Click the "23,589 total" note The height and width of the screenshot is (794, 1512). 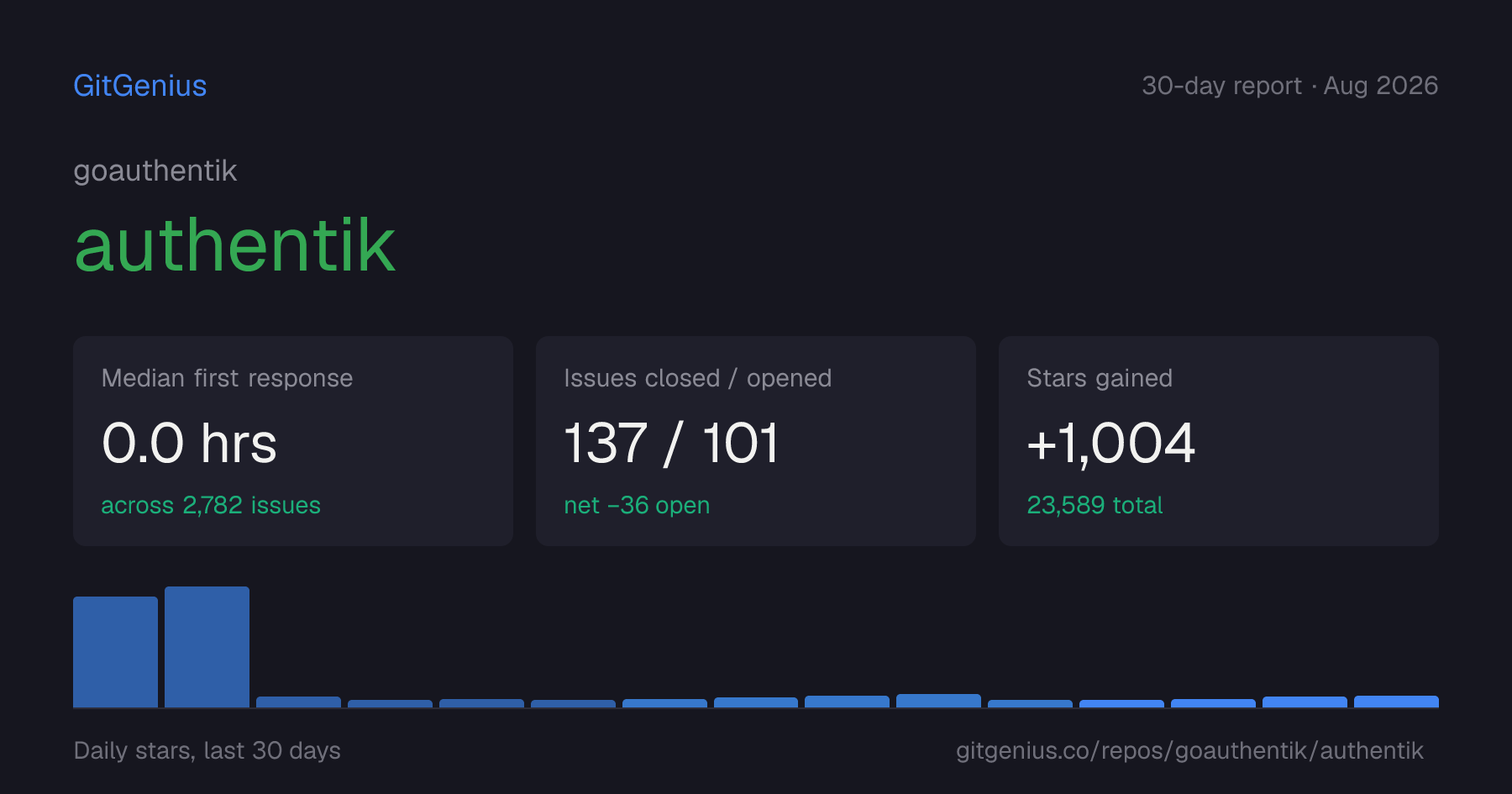point(1095,505)
